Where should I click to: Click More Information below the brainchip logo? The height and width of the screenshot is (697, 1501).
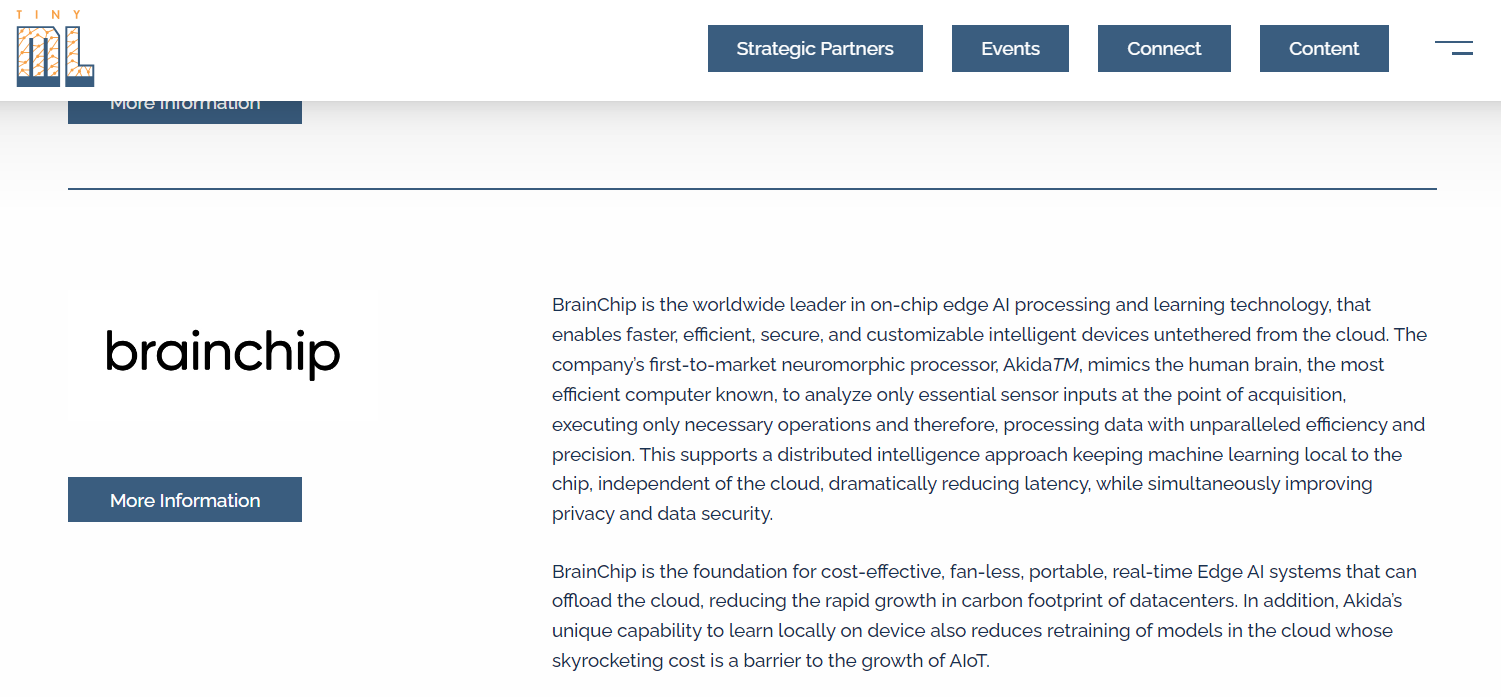(x=185, y=500)
